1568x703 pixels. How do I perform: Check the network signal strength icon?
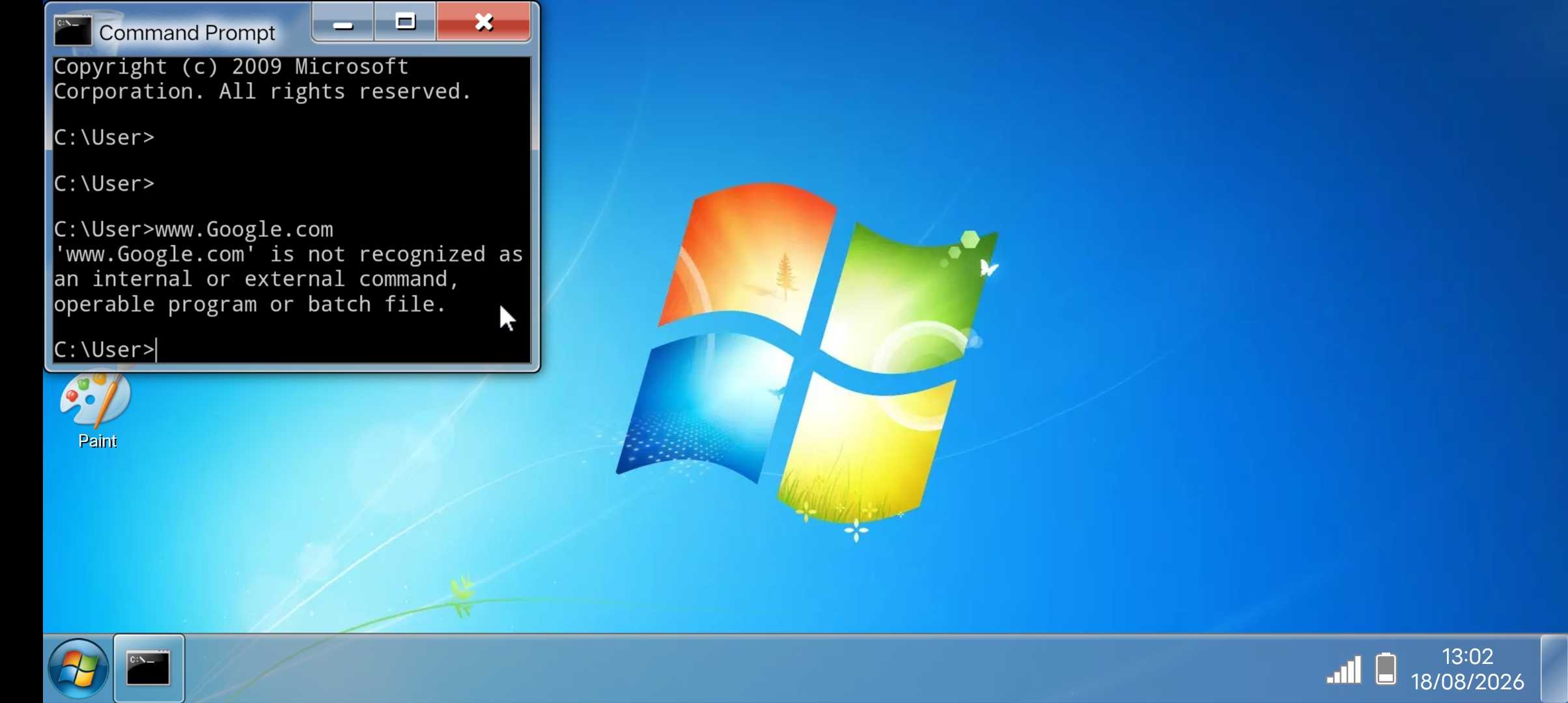[x=1343, y=670]
